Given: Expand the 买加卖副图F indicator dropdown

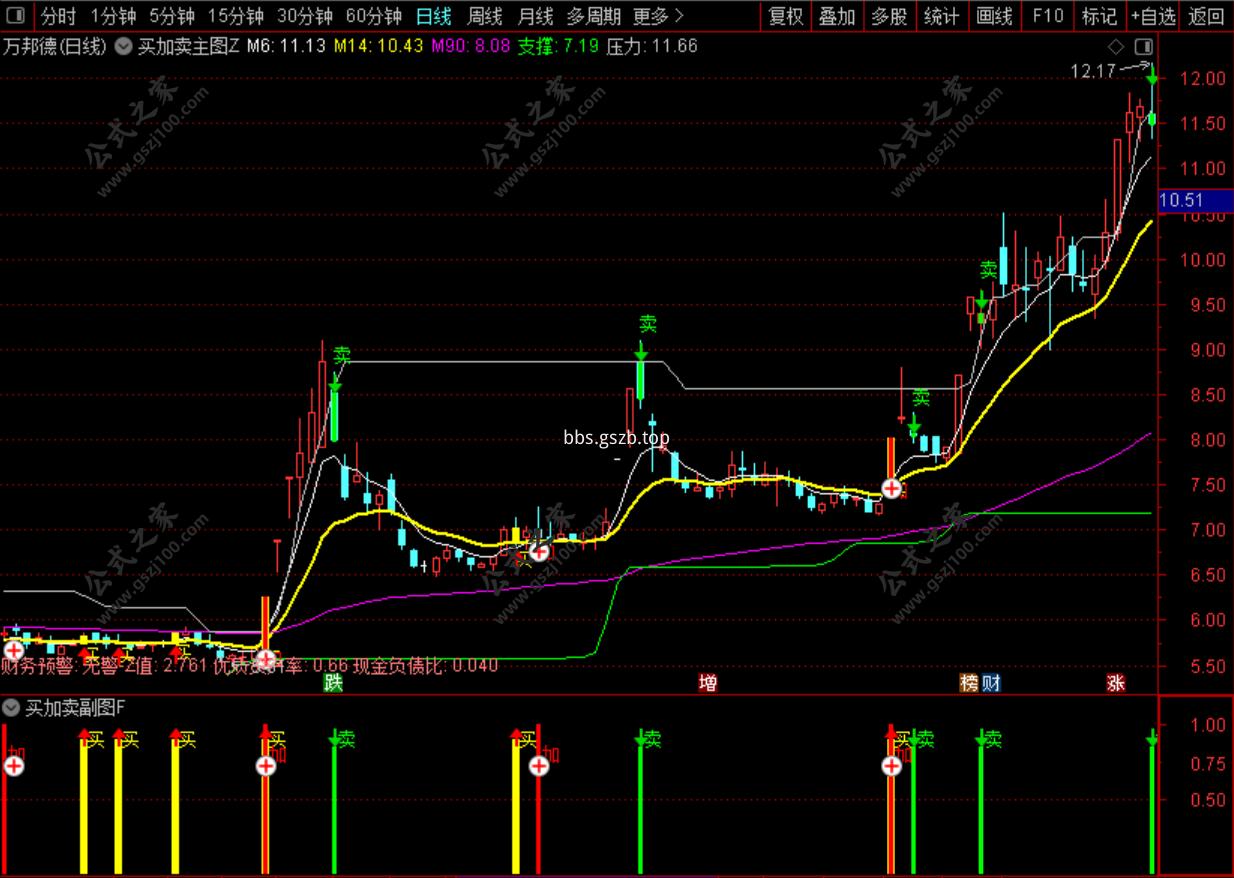Looking at the screenshot, I should [x=11, y=708].
